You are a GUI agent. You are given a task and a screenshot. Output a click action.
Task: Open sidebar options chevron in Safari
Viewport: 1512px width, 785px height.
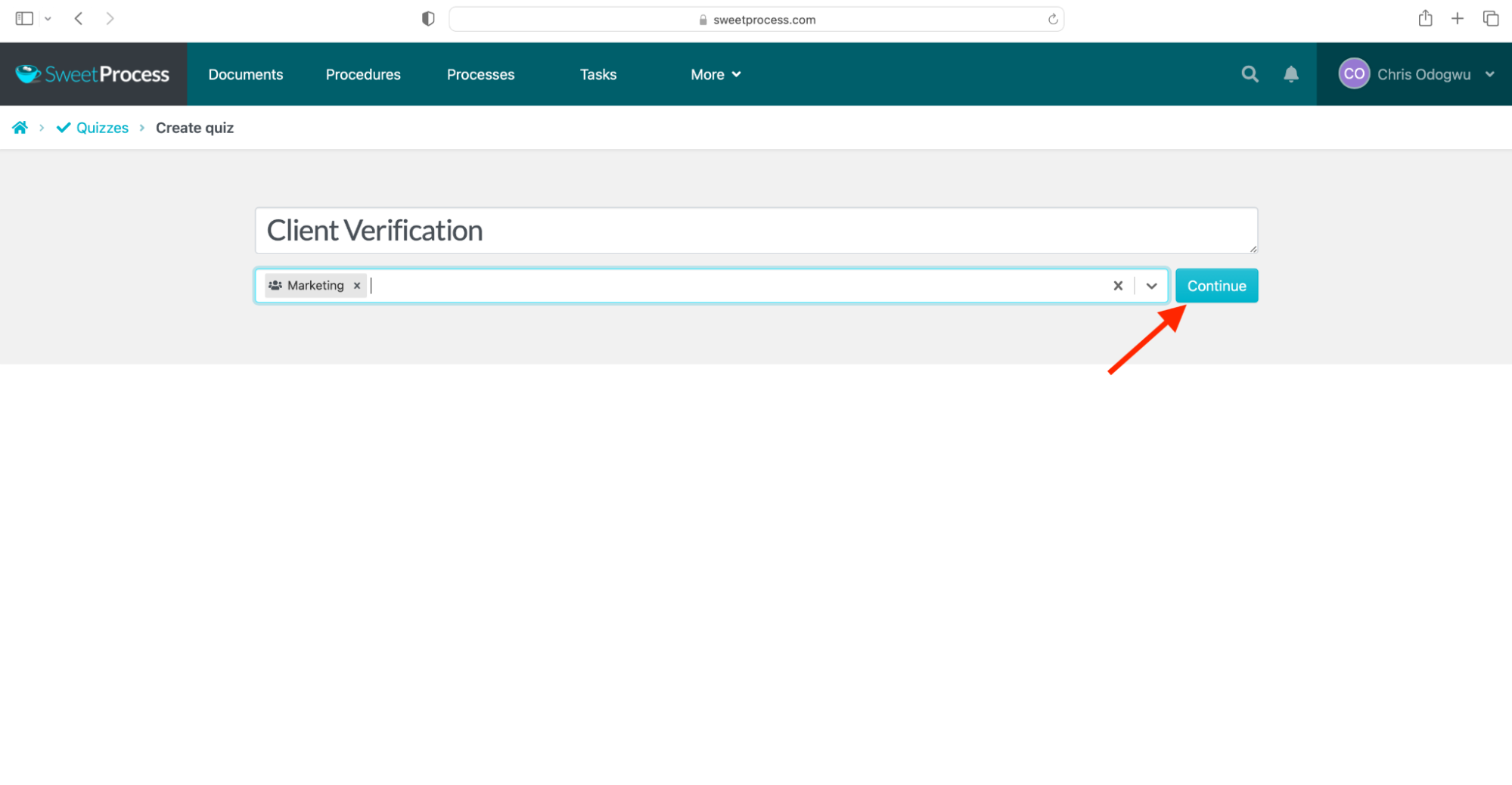pos(48,19)
